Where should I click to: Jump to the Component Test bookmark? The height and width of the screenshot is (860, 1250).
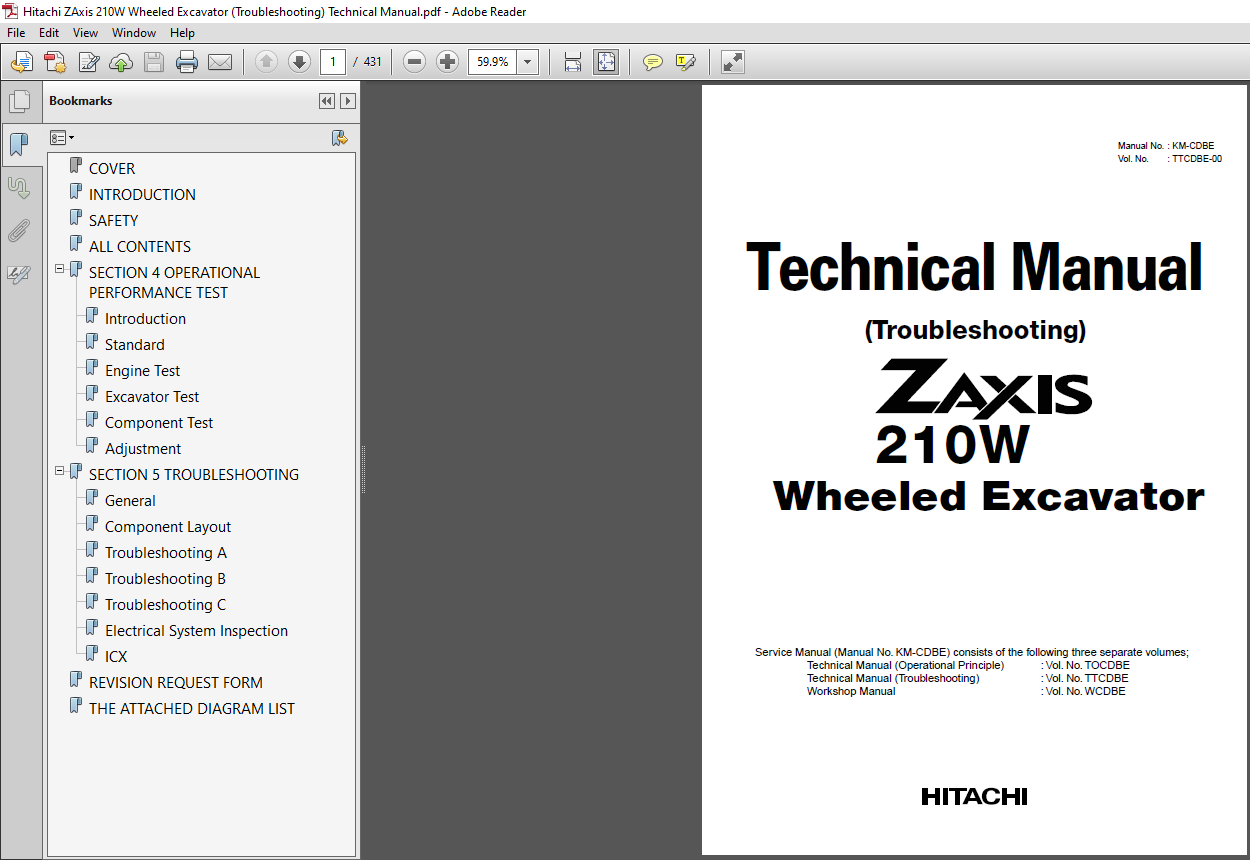pos(159,423)
